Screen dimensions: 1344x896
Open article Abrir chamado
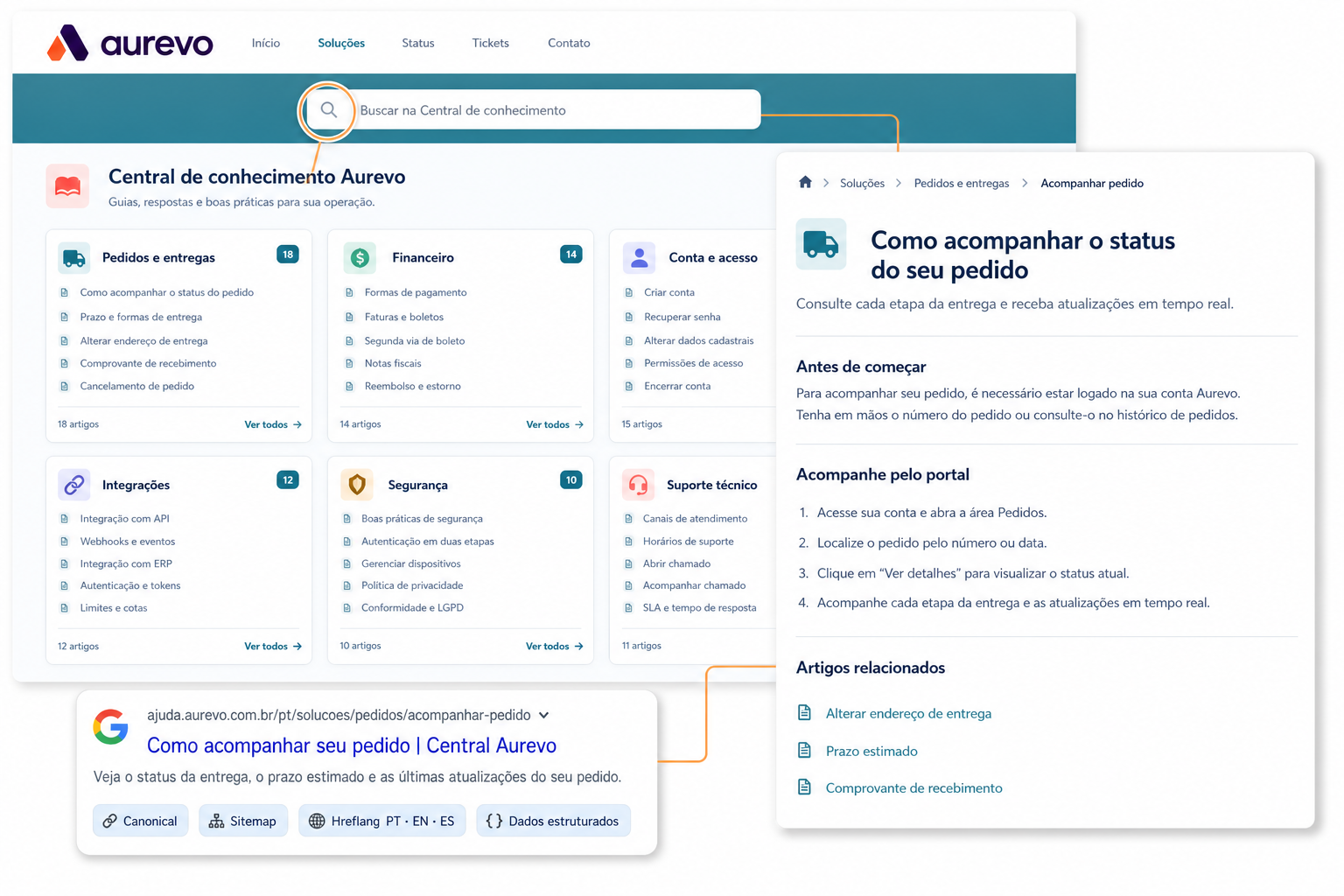(677, 563)
